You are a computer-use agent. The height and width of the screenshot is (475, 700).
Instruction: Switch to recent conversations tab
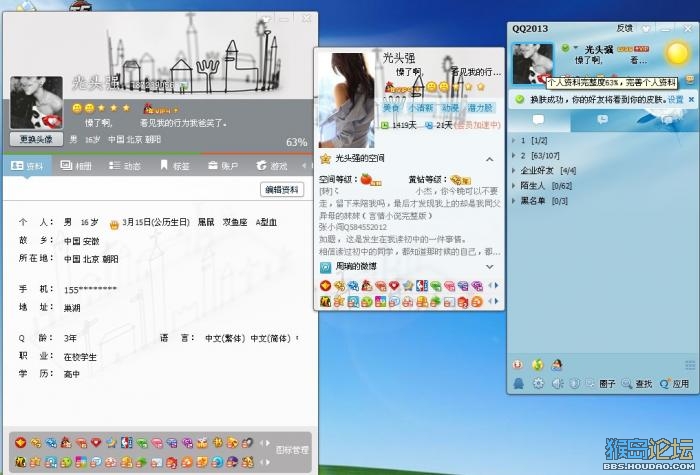point(602,120)
